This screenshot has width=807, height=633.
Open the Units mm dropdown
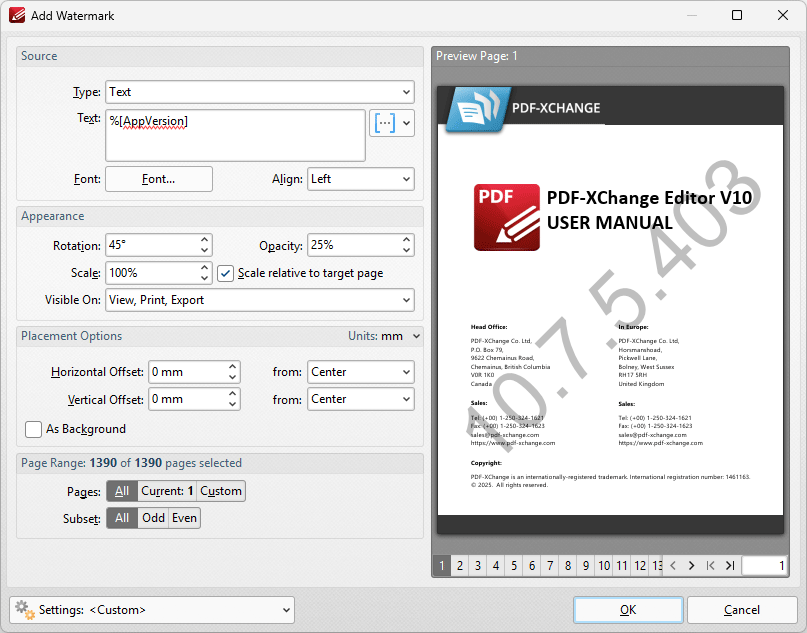pos(384,336)
